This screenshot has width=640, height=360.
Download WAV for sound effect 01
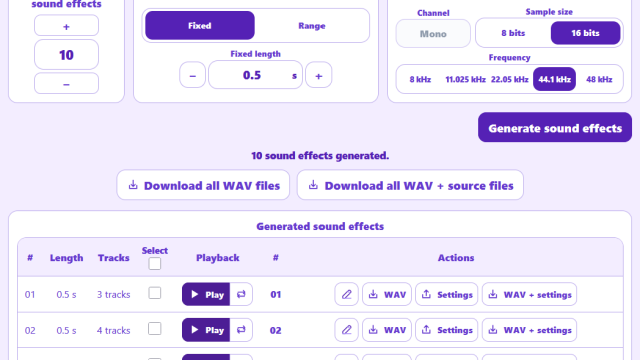tap(387, 294)
